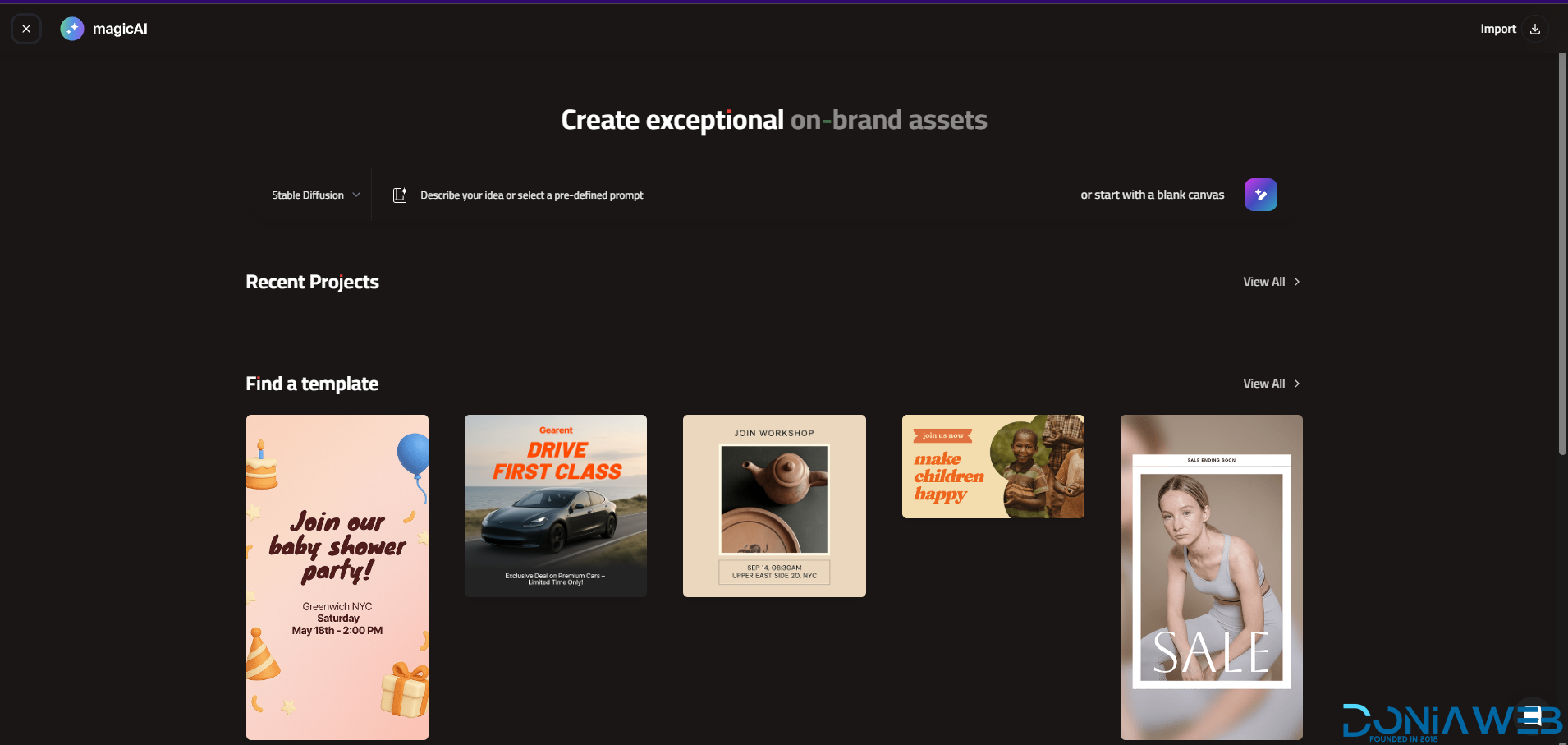The width and height of the screenshot is (1568, 745).
Task: Click the vertical scrollbar on the right
Action: (1562, 255)
